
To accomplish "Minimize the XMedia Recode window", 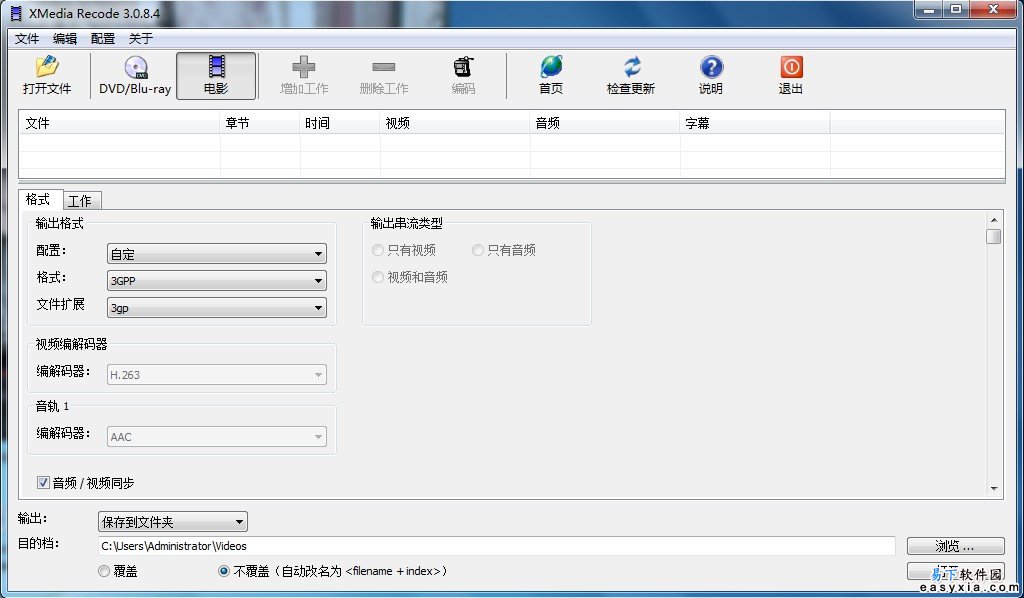I will click(x=929, y=10).
